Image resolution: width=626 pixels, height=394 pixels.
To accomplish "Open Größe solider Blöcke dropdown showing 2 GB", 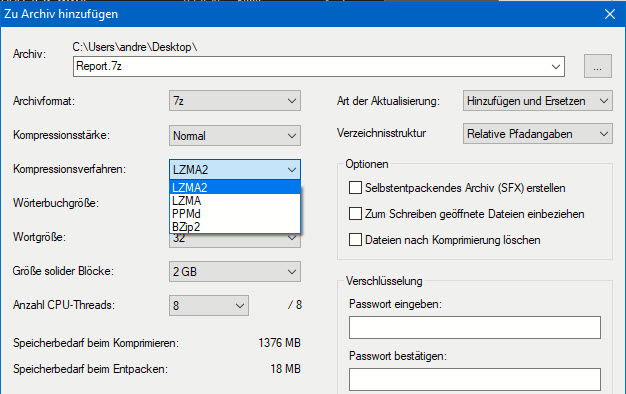I will tap(235, 272).
